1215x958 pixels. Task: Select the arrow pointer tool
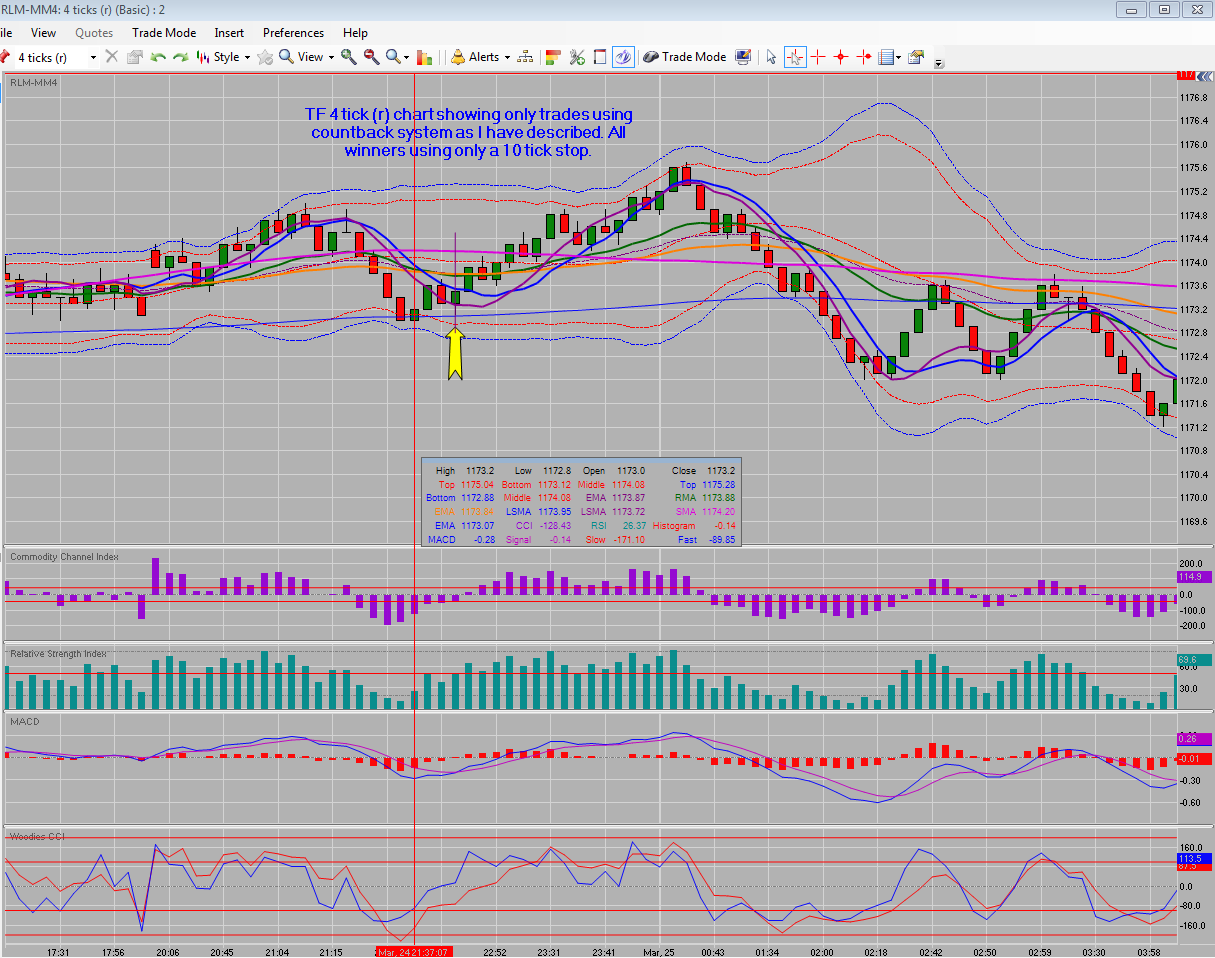coord(771,57)
